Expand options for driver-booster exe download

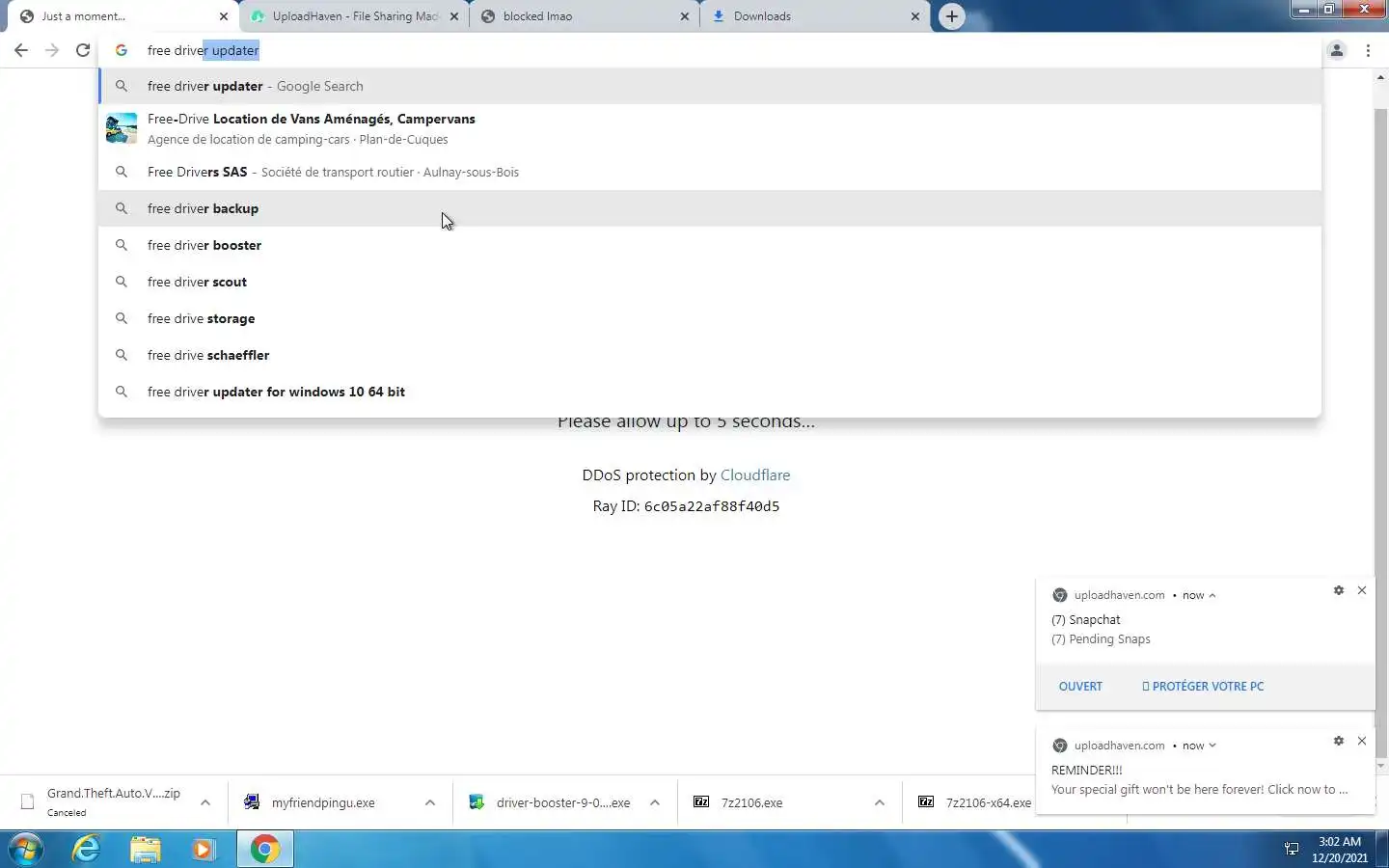[655, 802]
